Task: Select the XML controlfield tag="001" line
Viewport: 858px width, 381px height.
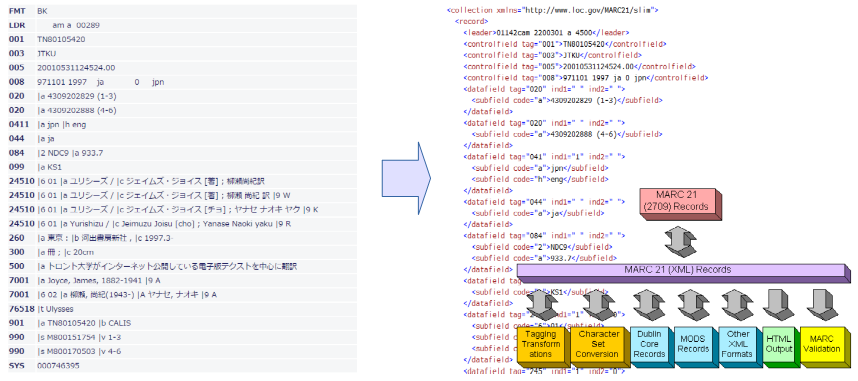Action: click(x=565, y=44)
